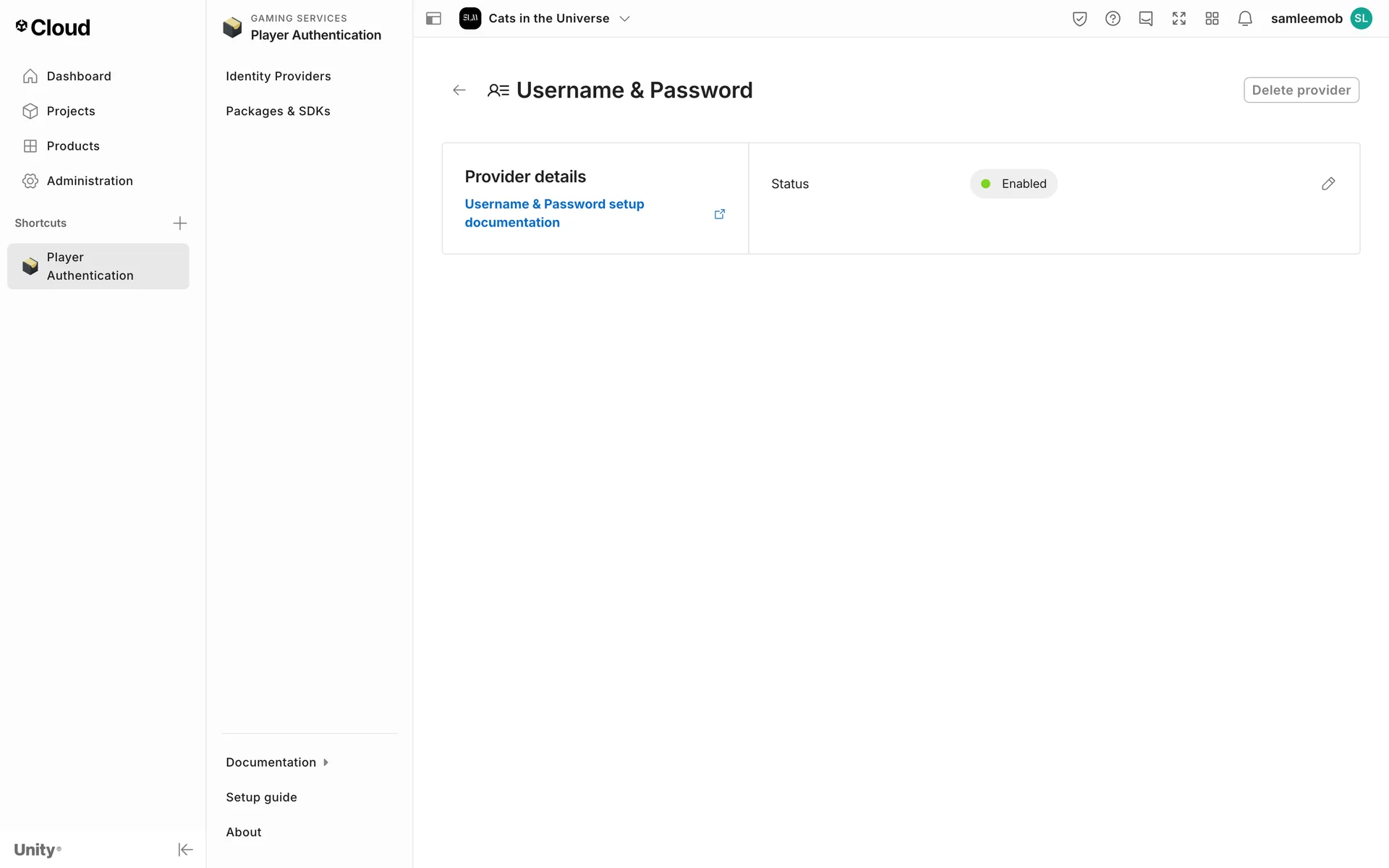Open Identity Providers section
This screenshot has height=868, width=1389.
pos(278,76)
